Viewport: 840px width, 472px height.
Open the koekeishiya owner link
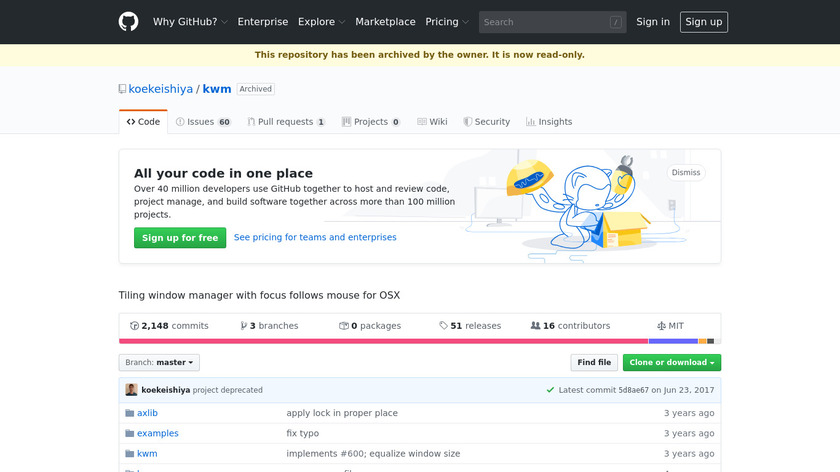[x=161, y=89]
